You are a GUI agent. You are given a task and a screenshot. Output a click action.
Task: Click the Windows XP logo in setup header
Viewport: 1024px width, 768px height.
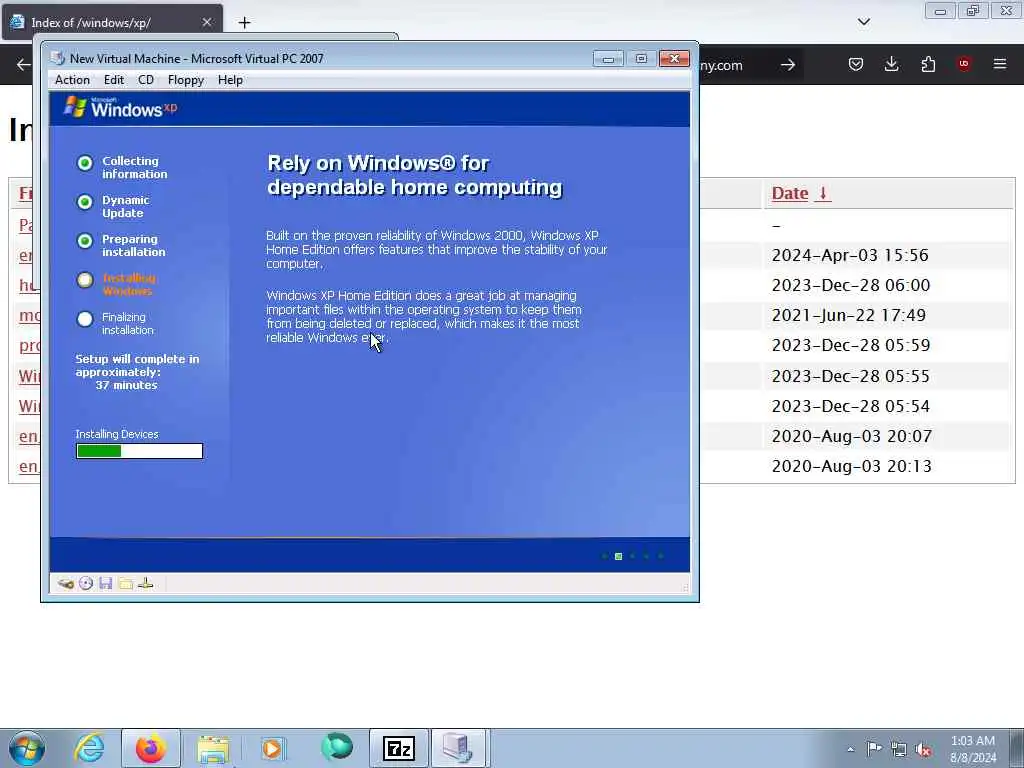(120, 108)
